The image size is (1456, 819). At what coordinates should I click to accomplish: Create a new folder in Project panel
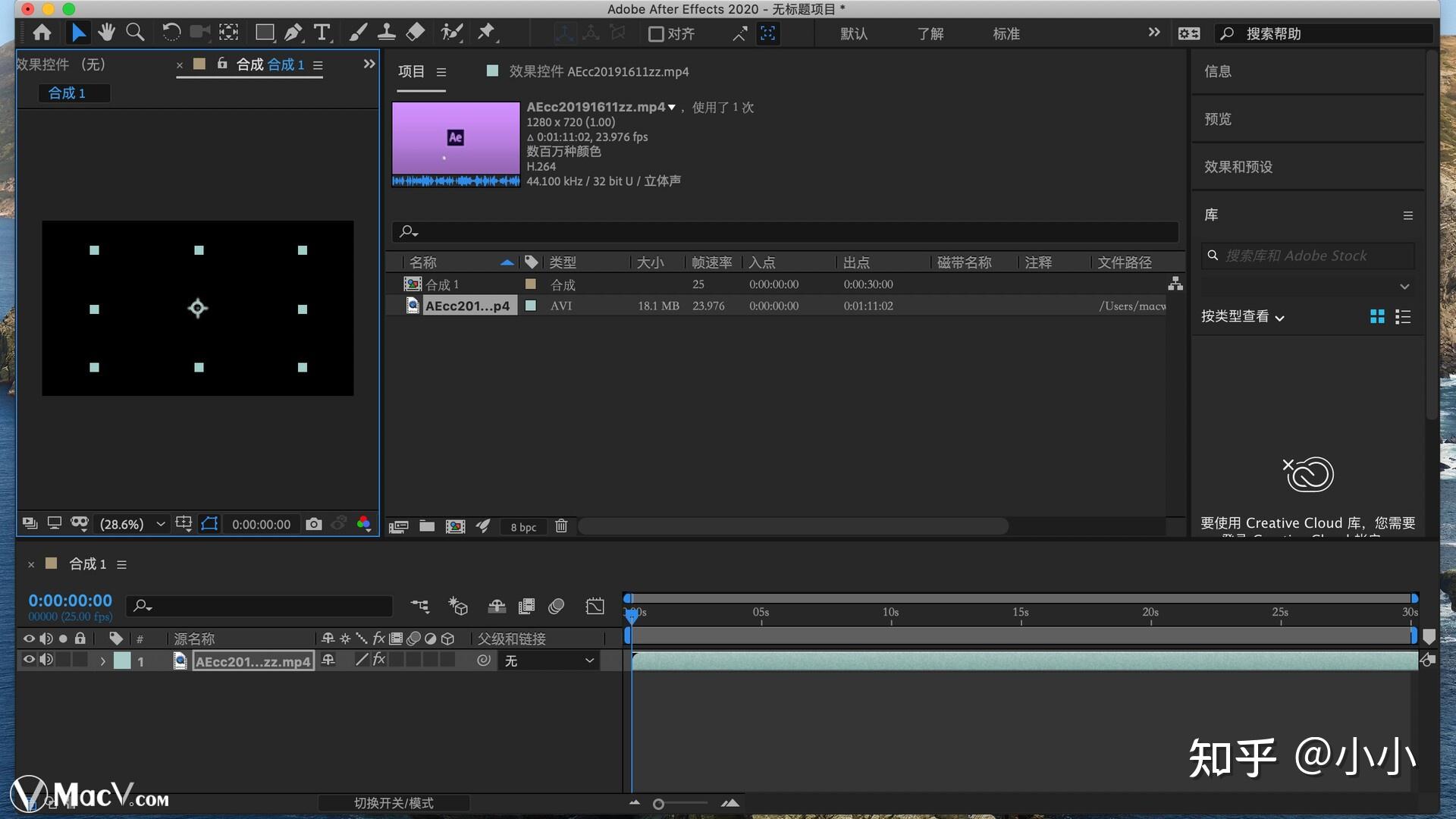click(427, 526)
